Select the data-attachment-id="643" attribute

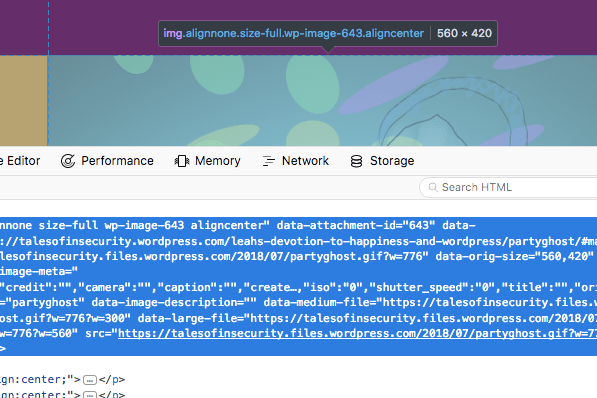click(356, 225)
